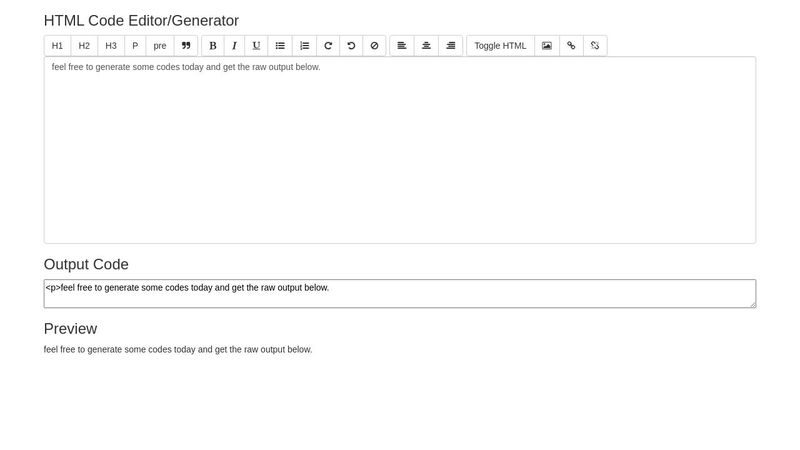800x450 pixels.
Task: Apply italic formatting
Action: pos(234,46)
